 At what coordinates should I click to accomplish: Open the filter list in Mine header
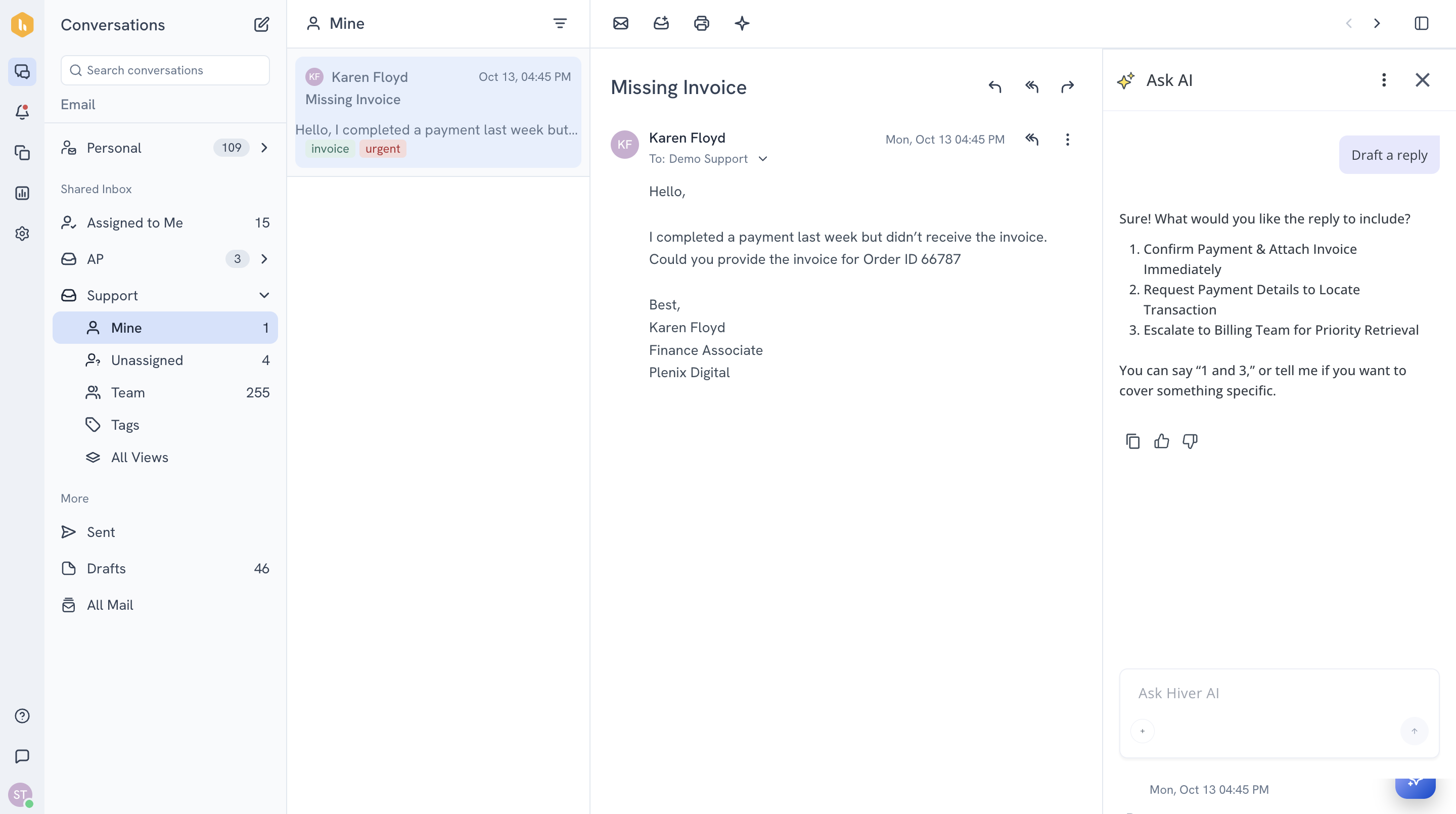560,23
